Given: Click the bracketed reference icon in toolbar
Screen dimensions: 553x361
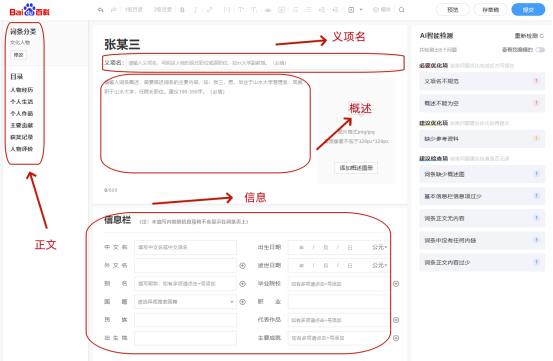Looking at the screenshot, I should [x=227, y=10].
